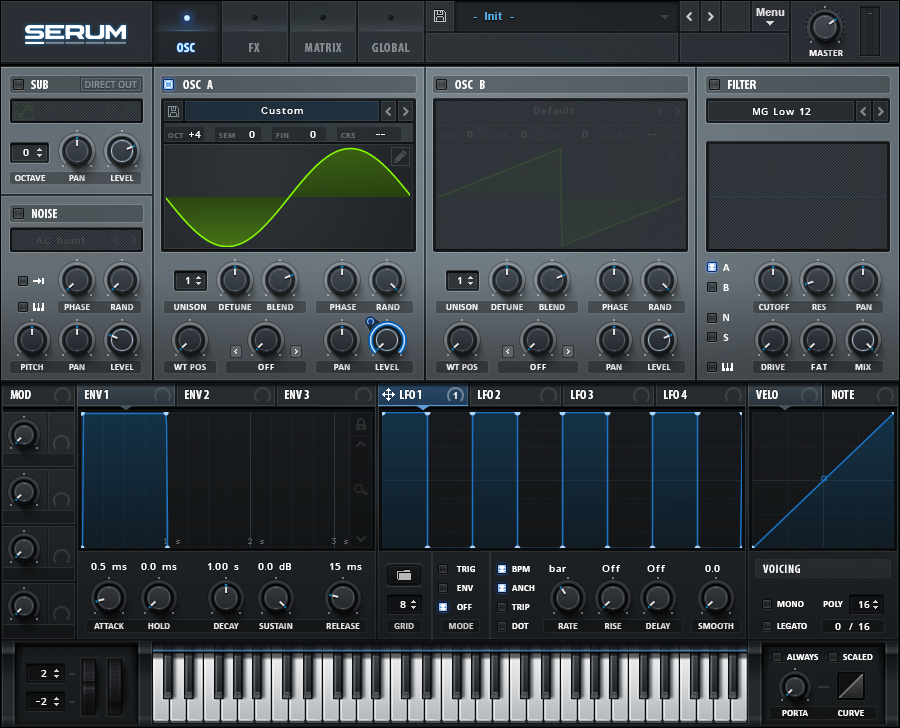Click the OSC A LEVEL knob
Screen dimensions: 900x728
click(x=386, y=340)
